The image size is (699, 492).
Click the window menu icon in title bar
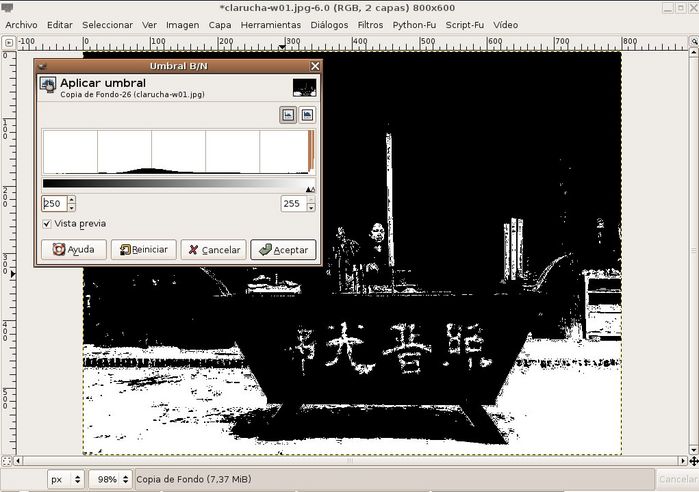tap(7, 8)
